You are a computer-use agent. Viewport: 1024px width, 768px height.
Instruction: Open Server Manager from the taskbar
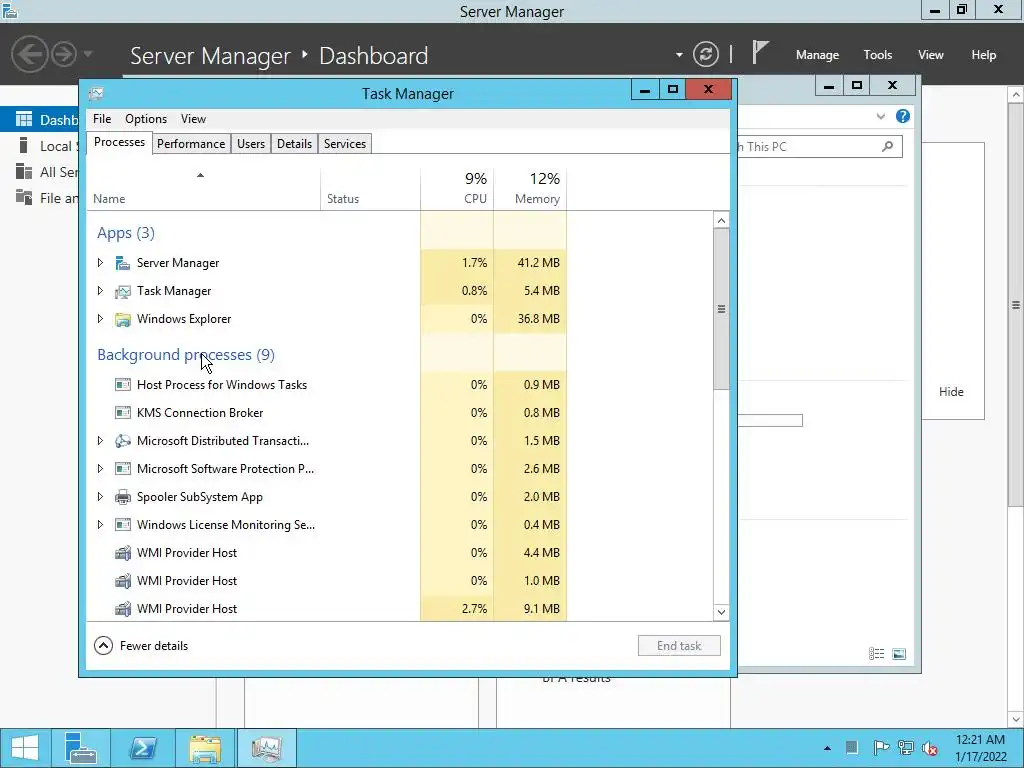[81, 748]
